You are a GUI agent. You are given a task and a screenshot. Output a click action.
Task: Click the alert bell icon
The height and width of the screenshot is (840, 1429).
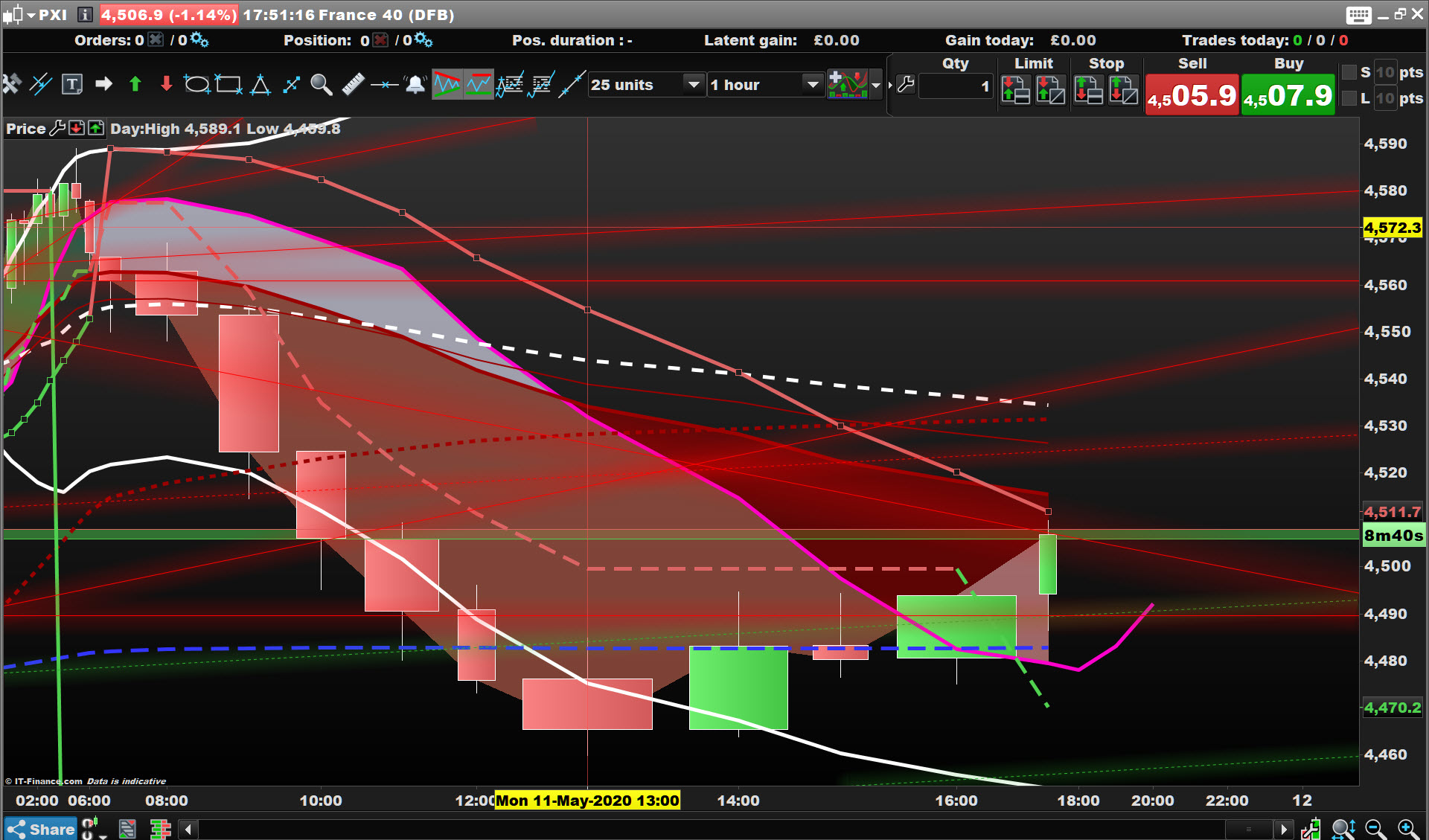click(x=415, y=85)
